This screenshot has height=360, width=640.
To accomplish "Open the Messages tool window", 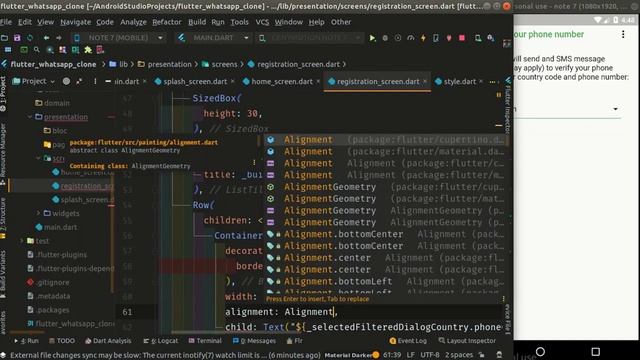I will pos(254,341).
